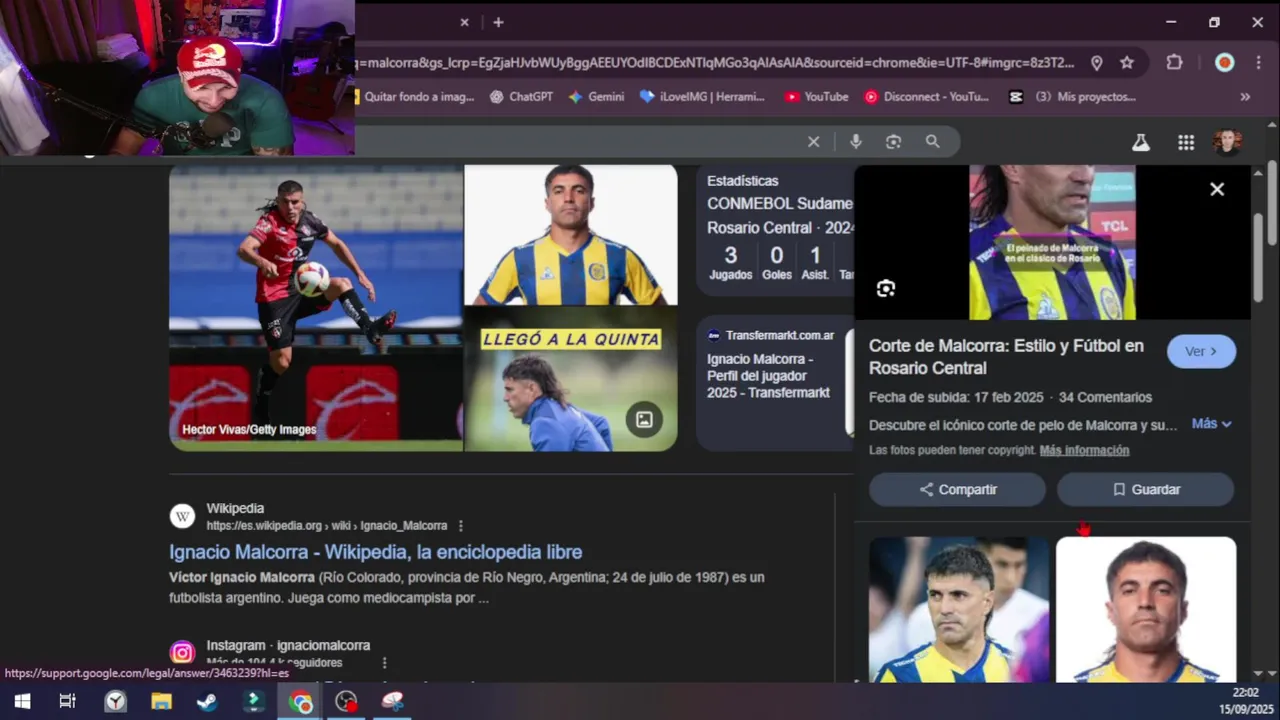Expand description with the Más dropdown
The image size is (1280, 720).
click(1211, 424)
